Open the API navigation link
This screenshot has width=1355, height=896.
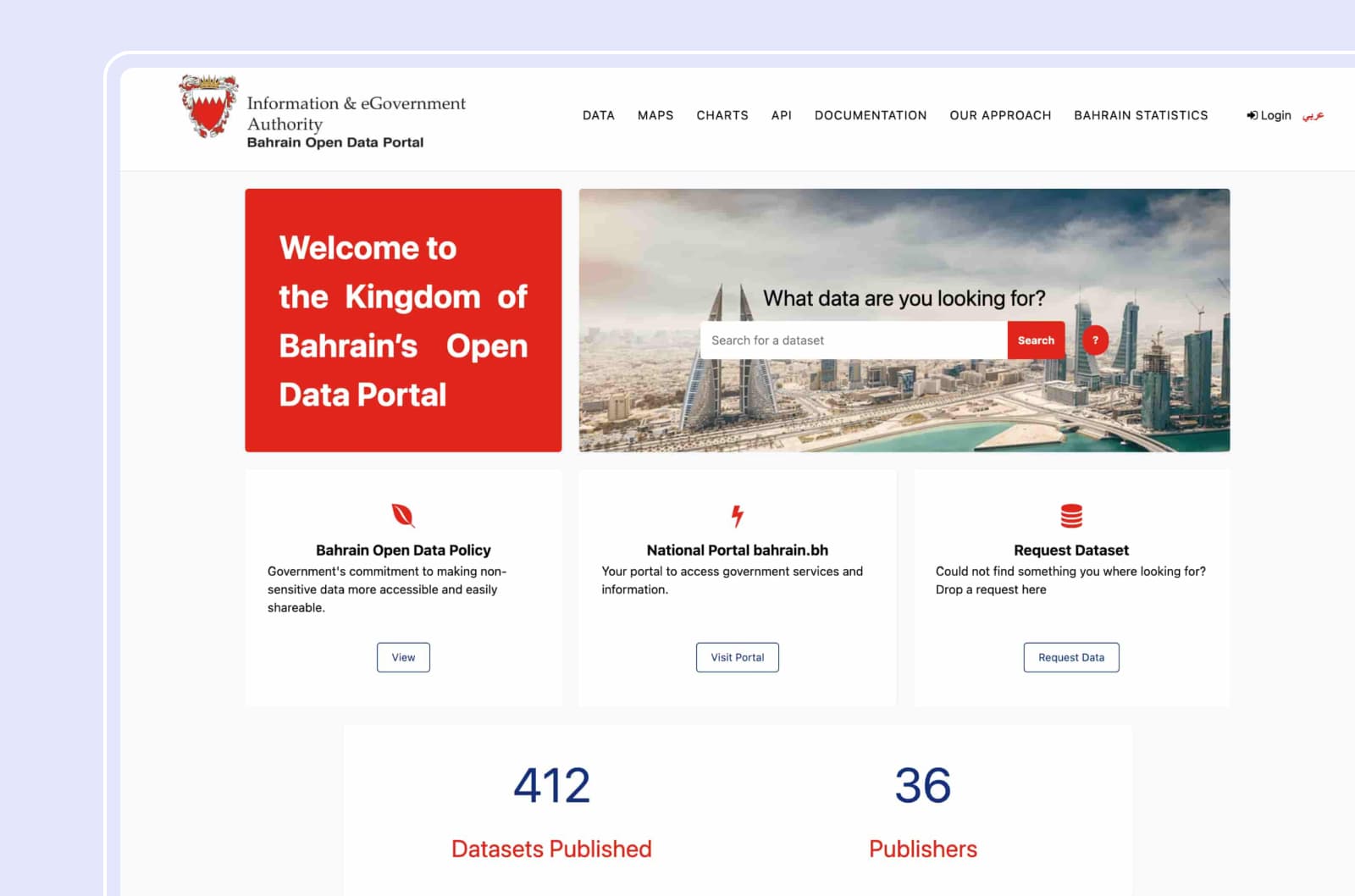click(781, 115)
